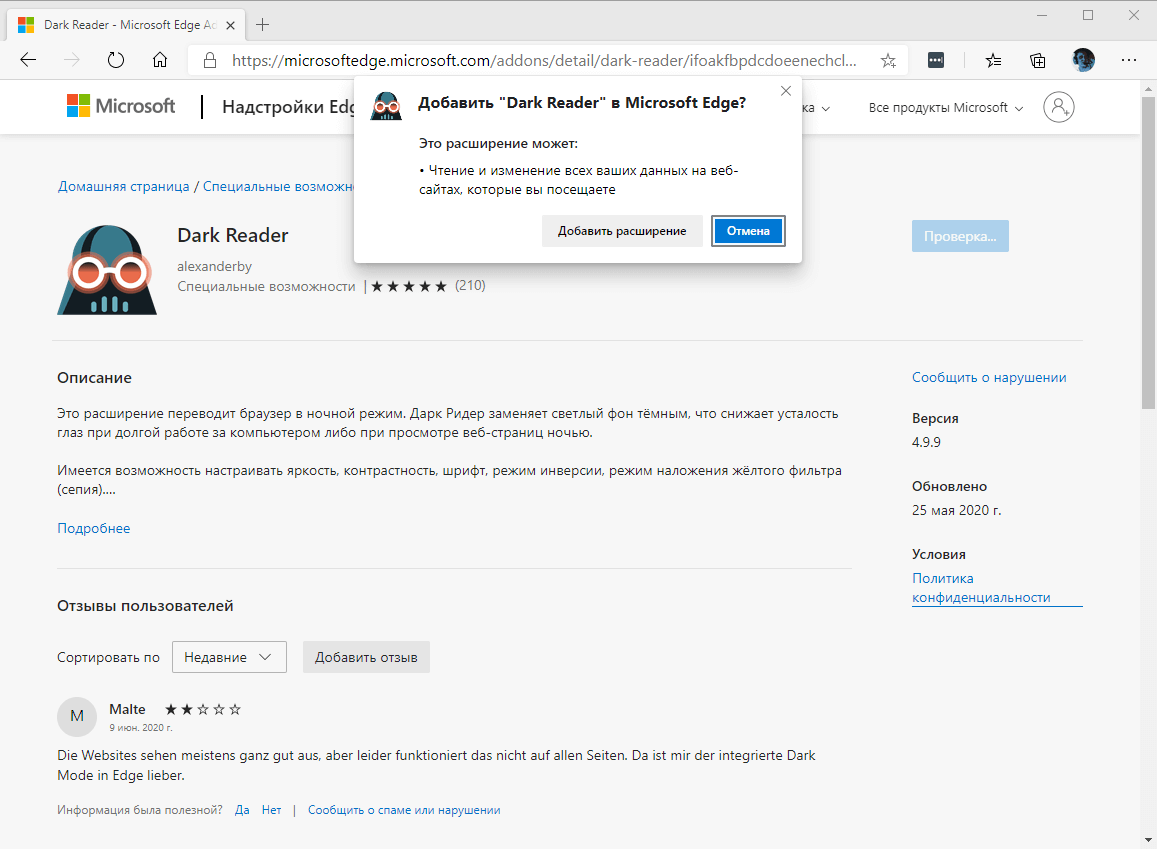Image resolution: width=1157 pixels, height=849 pixels.
Task: Click Добавить расширение button
Action: click(622, 231)
